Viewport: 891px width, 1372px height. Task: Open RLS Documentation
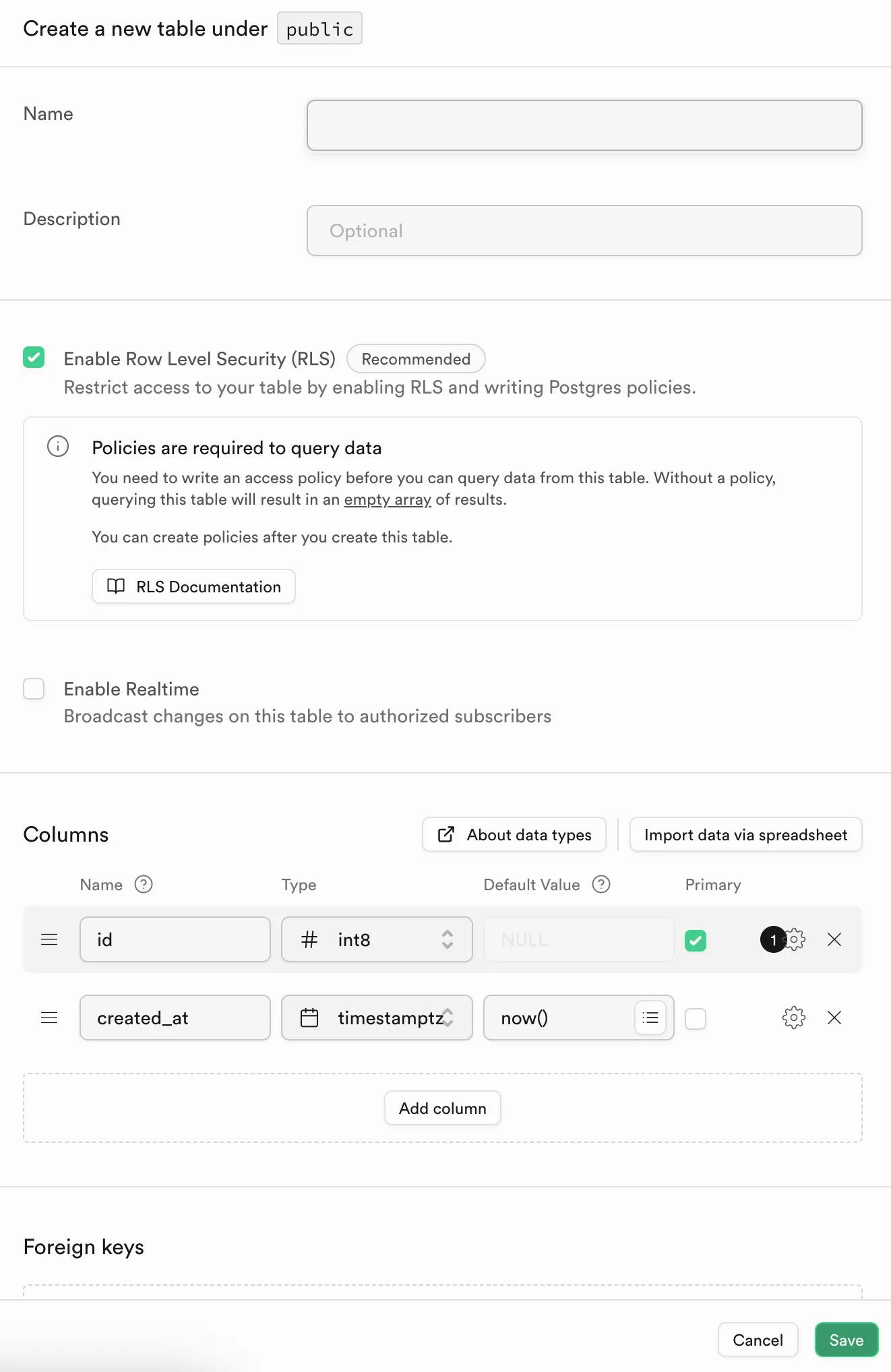point(193,586)
